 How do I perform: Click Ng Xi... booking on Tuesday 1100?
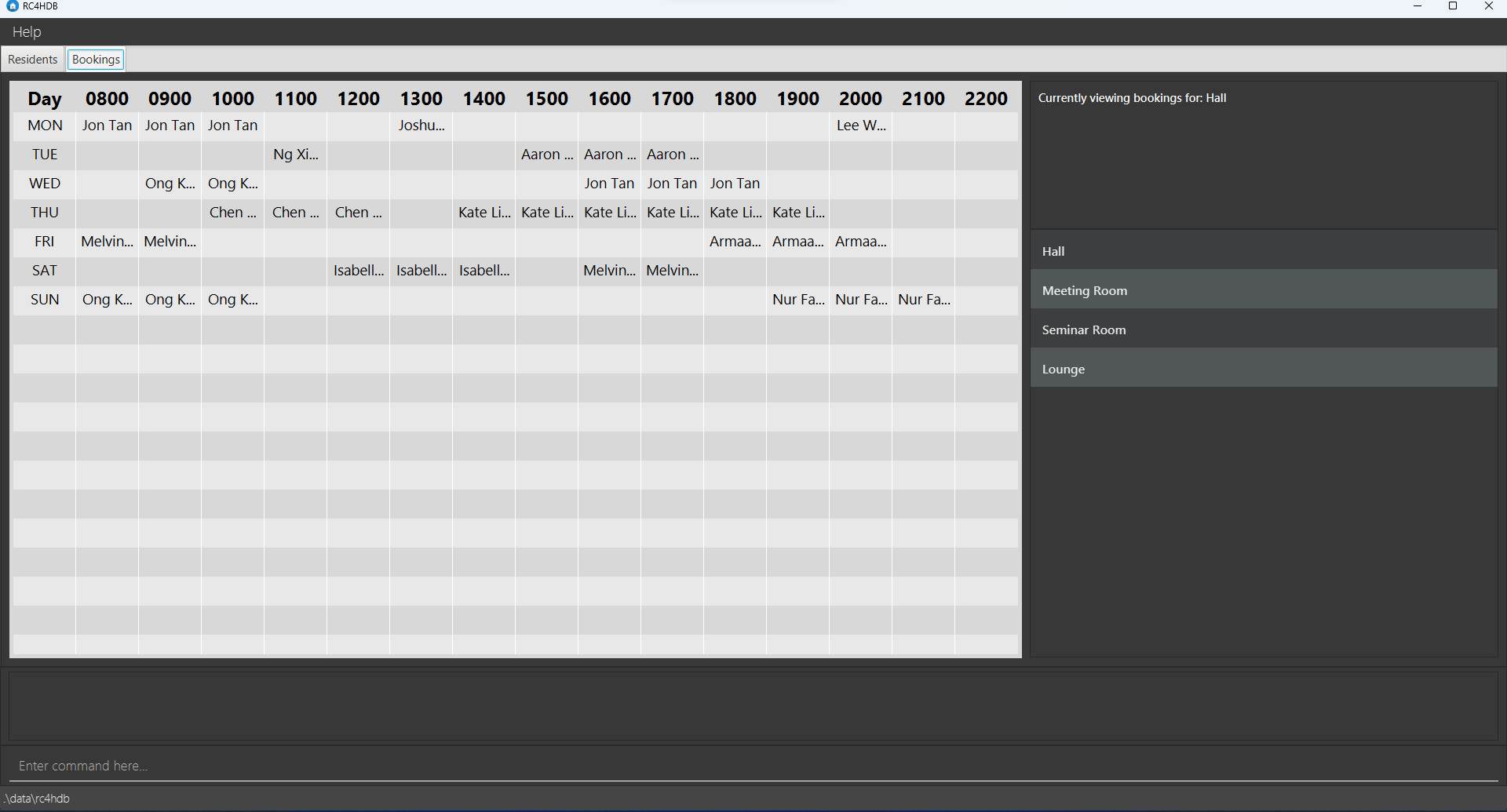click(x=296, y=155)
